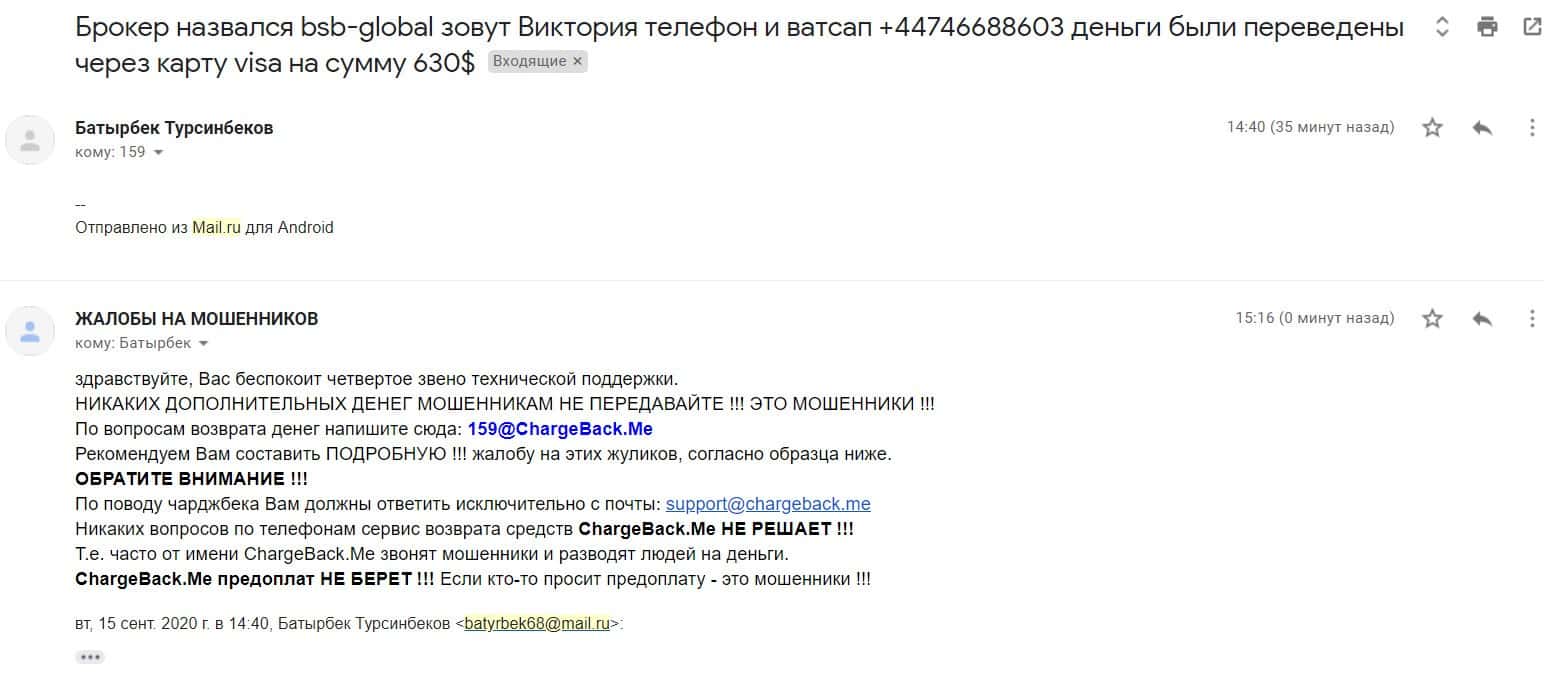Reply to the ЖАЛОБЫ НА МОШЕННИКОВ message
1563x681 pixels.
tap(1482, 318)
